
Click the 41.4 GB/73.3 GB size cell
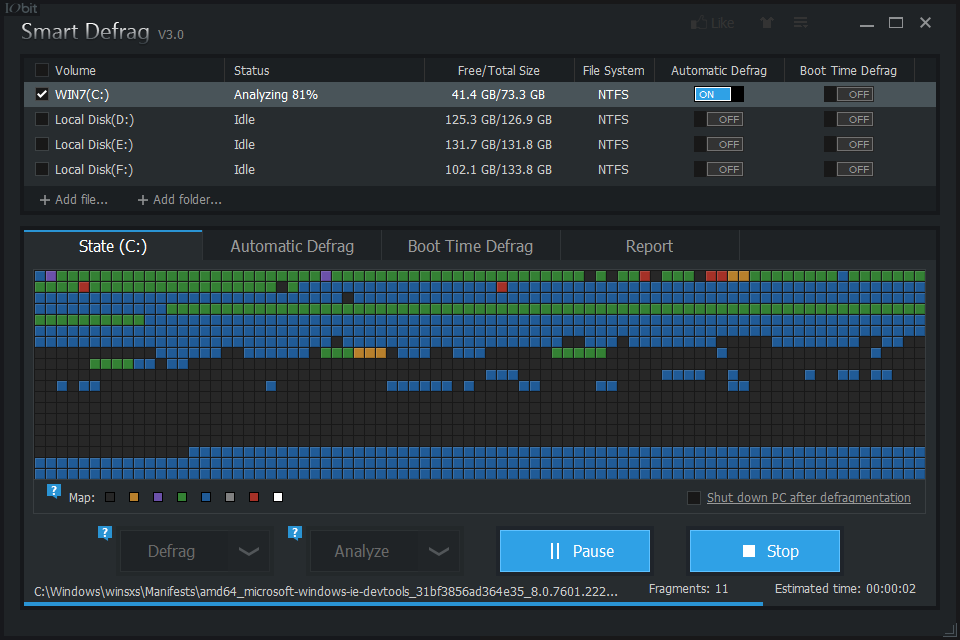[x=498, y=94]
